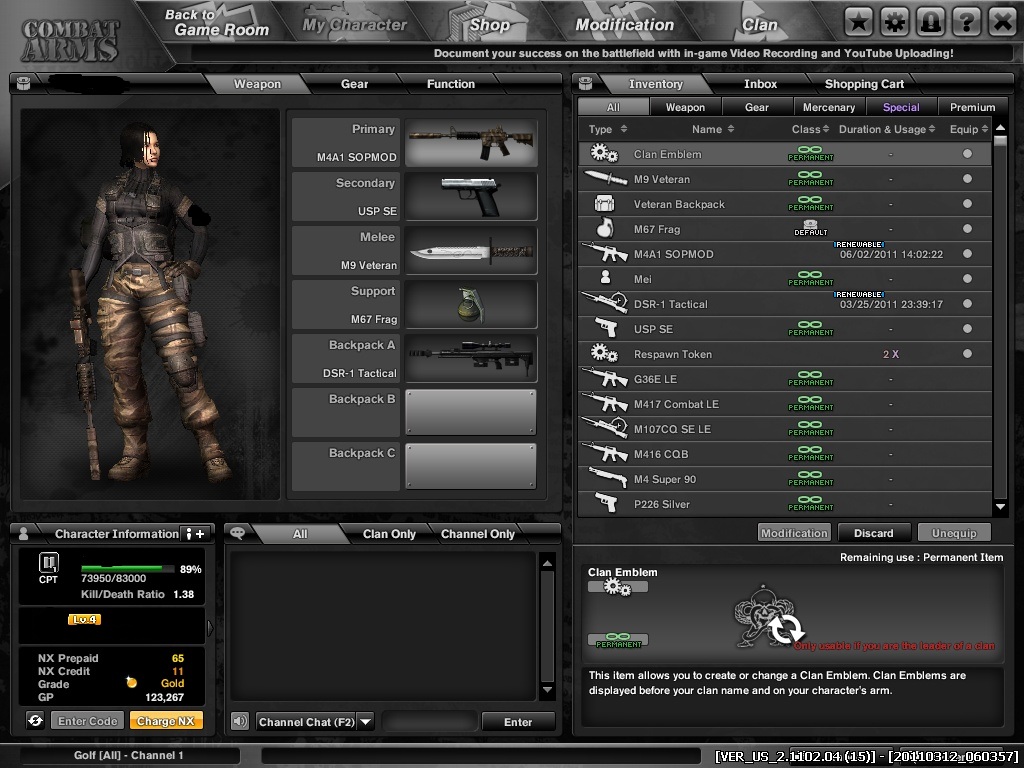The height and width of the screenshot is (768, 1024).
Task: Go Back to Game Room
Action: (x=217, y=23)
